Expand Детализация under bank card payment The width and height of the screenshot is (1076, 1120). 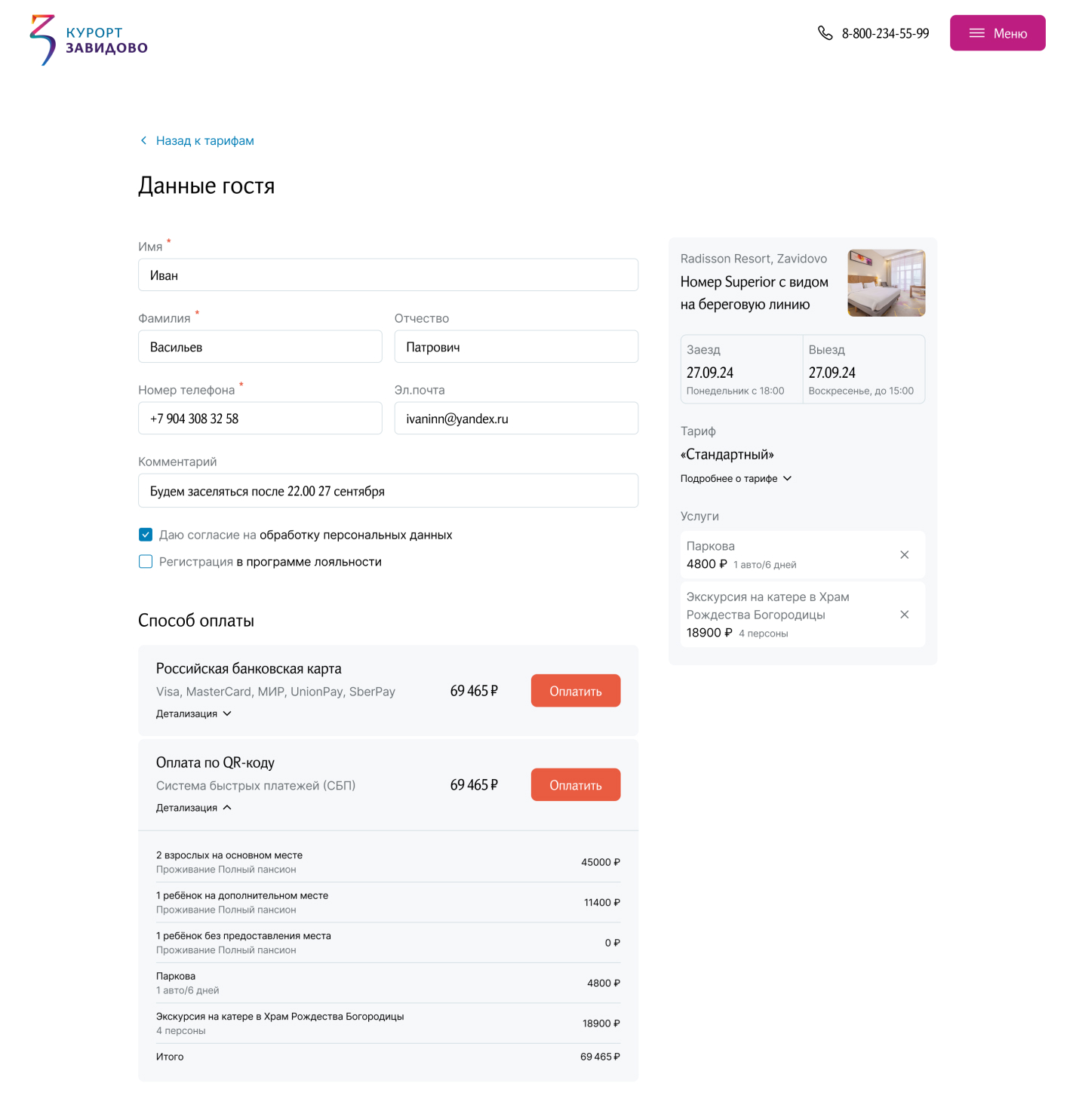pyautogui.click(x=194, y=713)
